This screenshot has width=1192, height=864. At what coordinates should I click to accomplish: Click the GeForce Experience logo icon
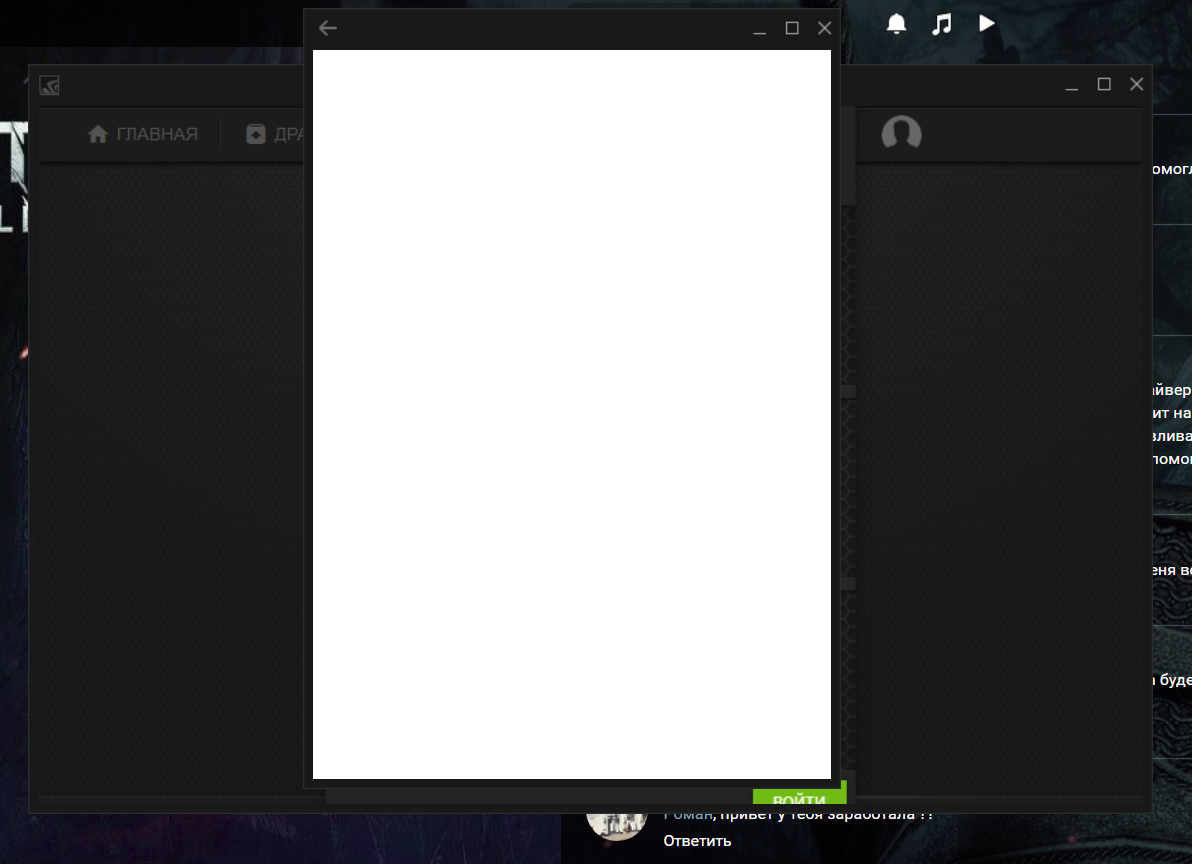coord(49,85)
